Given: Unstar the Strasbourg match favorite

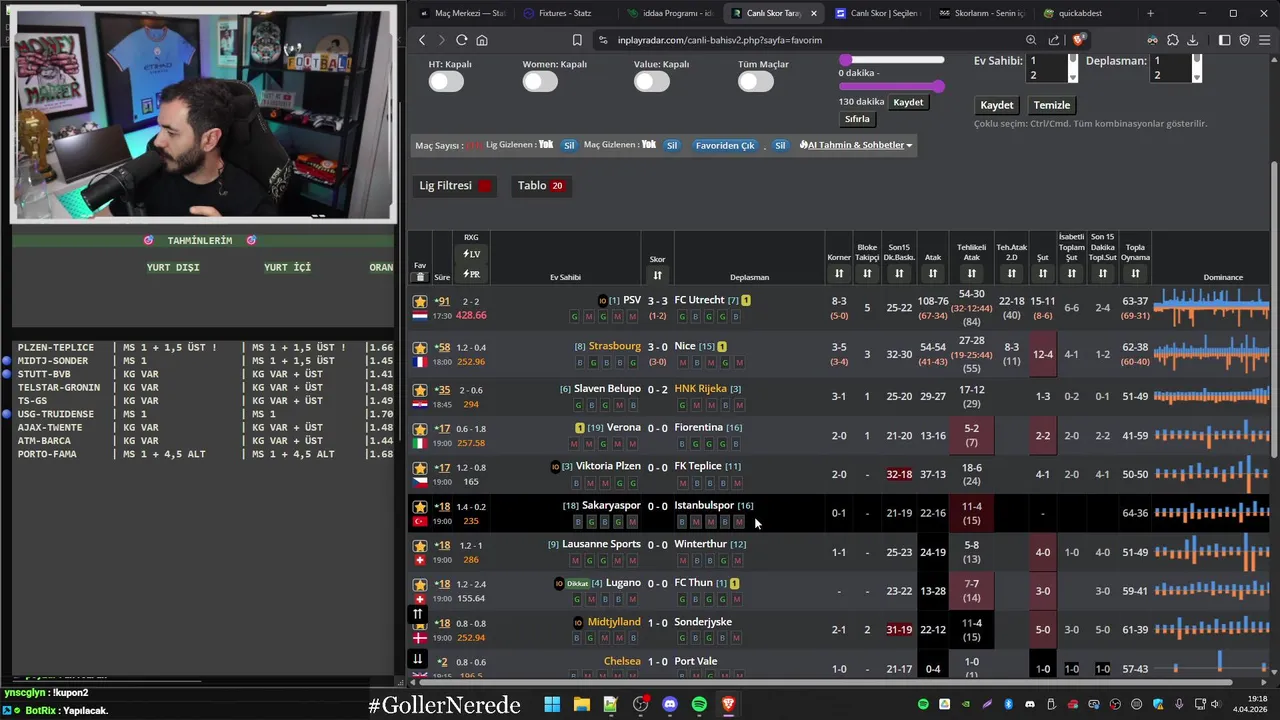Looking at the screenshot, I should [420, 347].
